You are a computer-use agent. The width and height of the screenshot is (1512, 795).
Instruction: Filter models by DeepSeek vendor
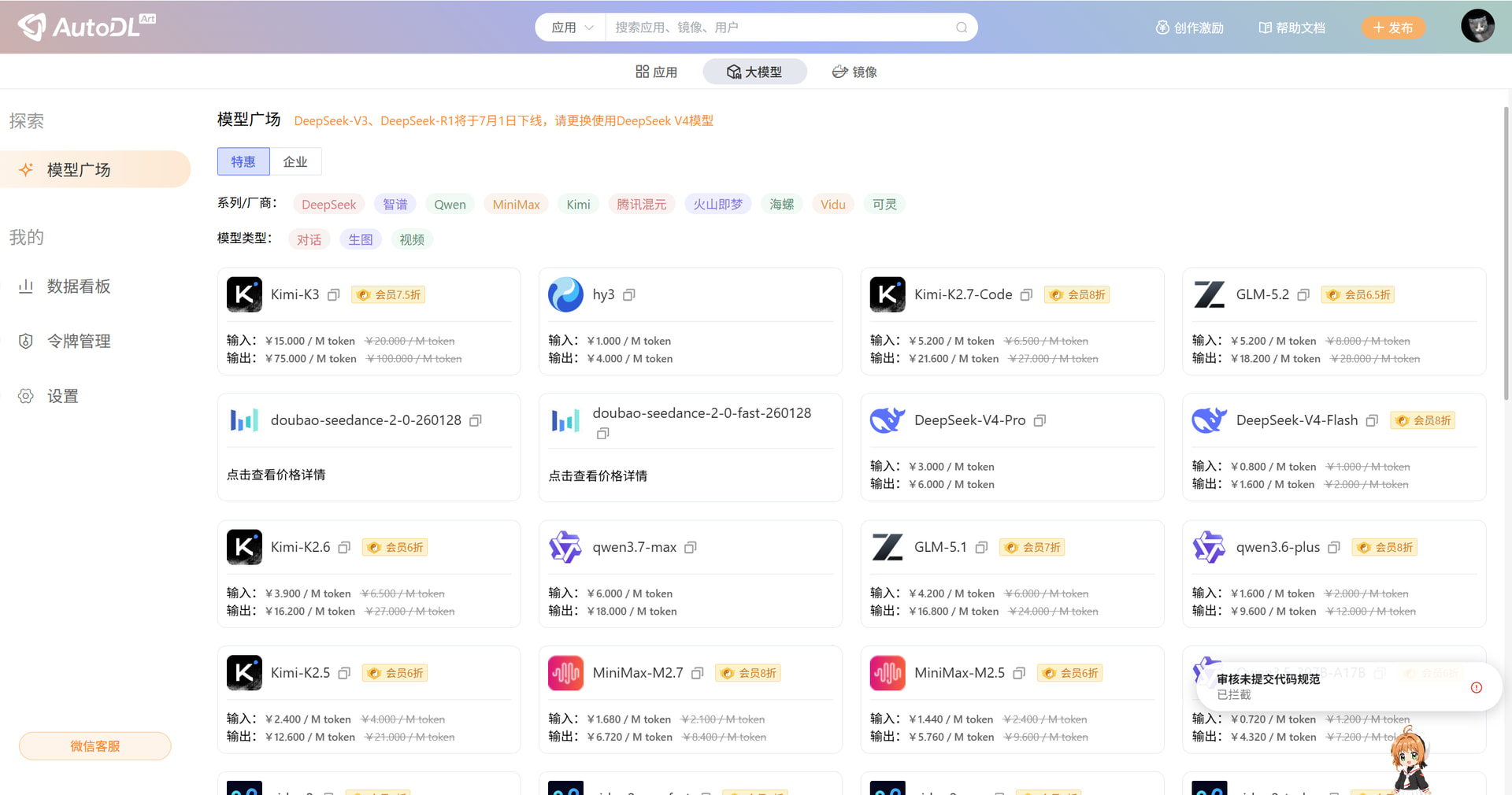(328, 205)
